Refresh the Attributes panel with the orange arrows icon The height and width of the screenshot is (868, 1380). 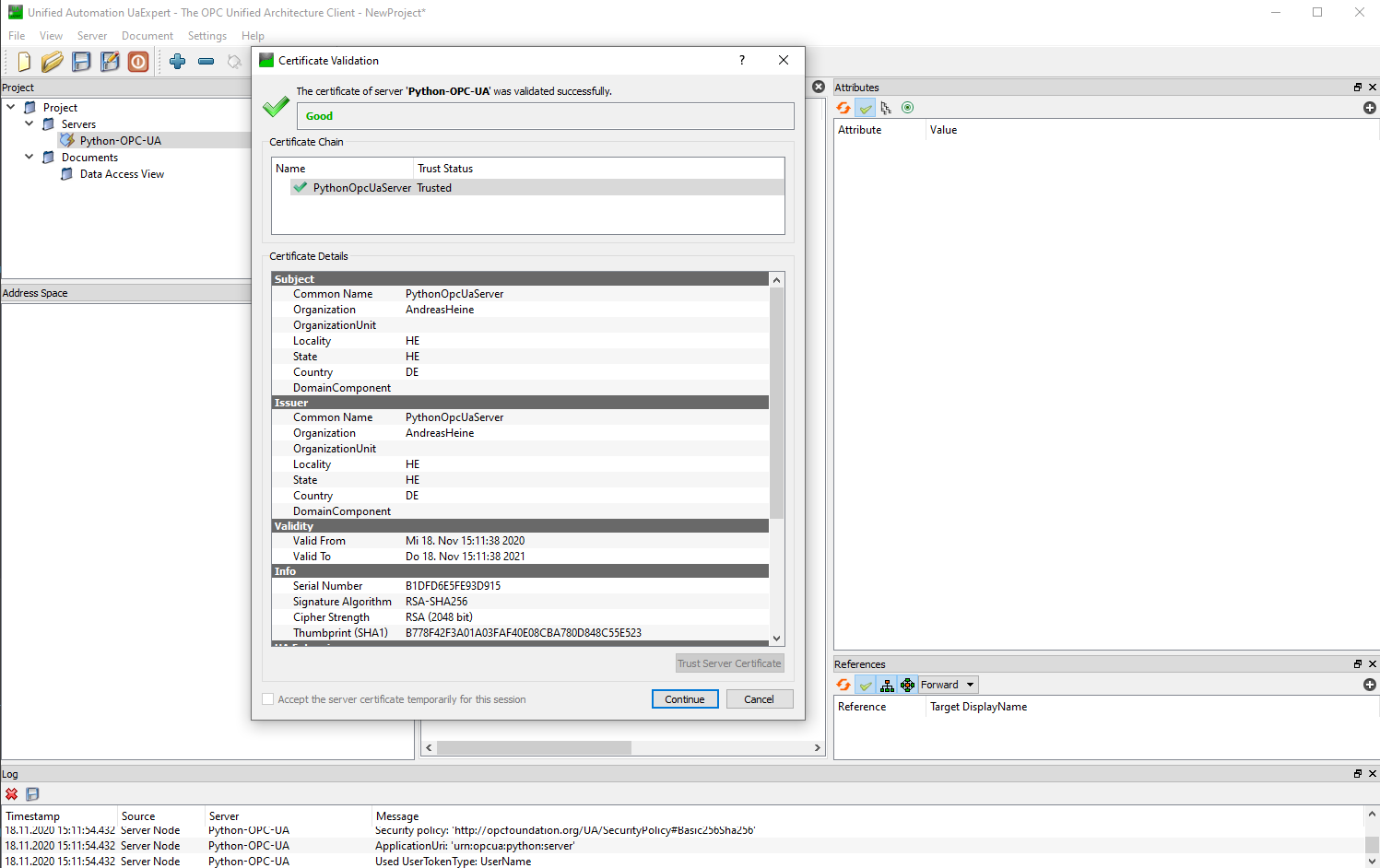(x=843, y=108)
